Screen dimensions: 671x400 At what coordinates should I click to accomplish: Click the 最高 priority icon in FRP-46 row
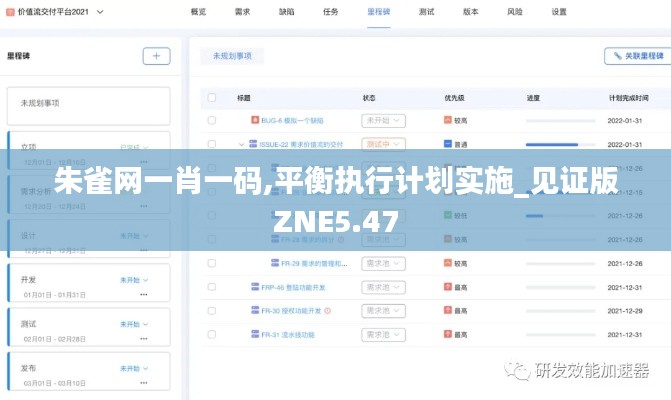448,287
